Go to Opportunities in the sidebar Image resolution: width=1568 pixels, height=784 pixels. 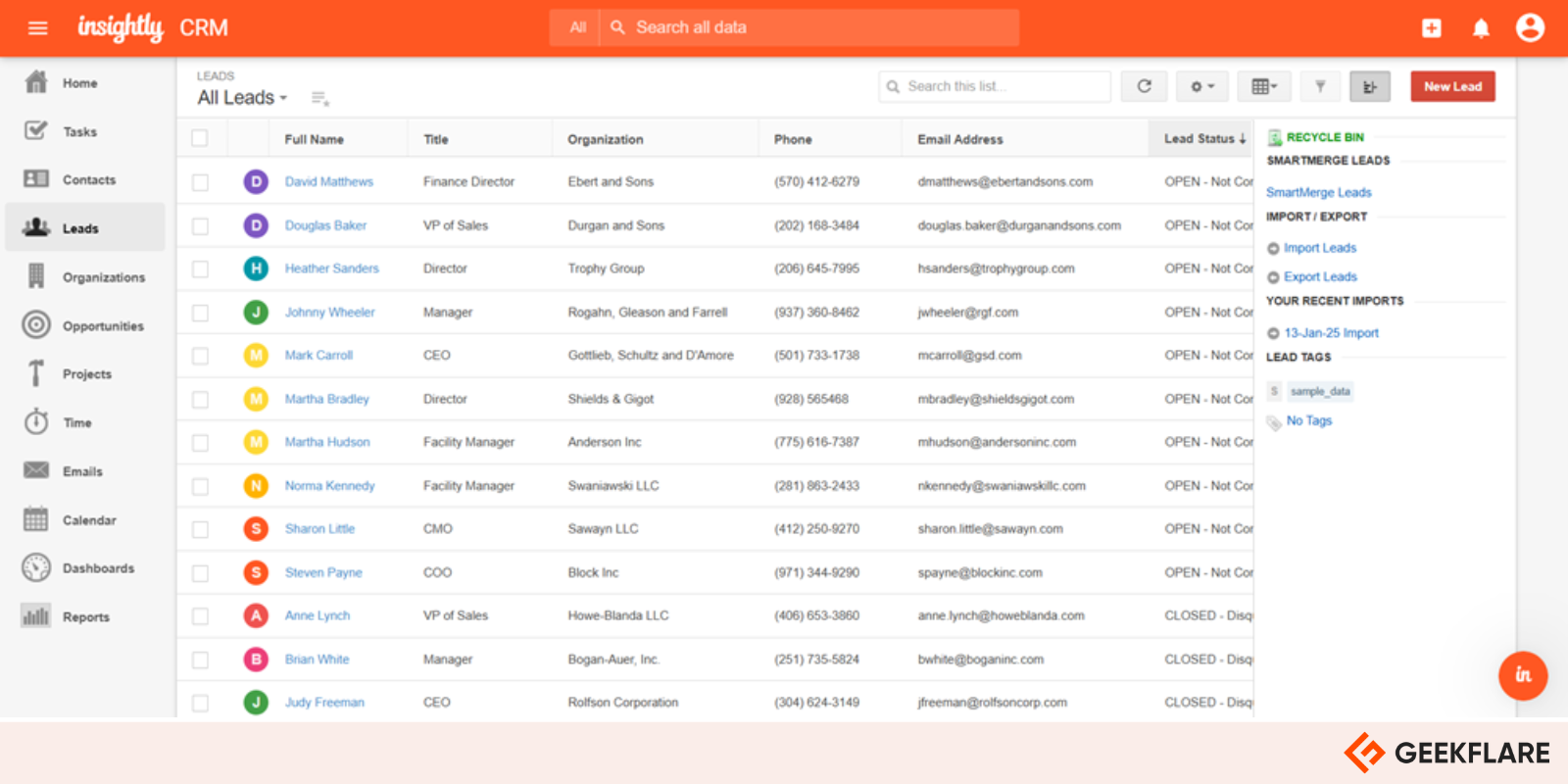(102, 325)
